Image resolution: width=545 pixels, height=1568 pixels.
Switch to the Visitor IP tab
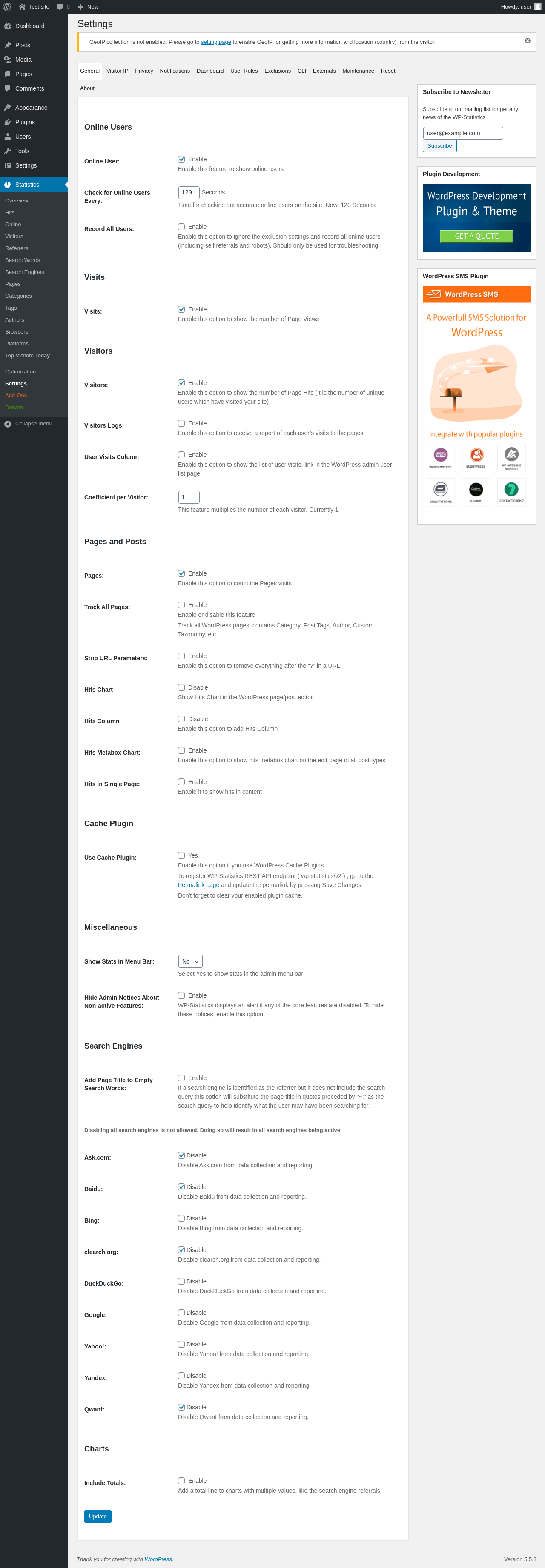tap(117, 71)
